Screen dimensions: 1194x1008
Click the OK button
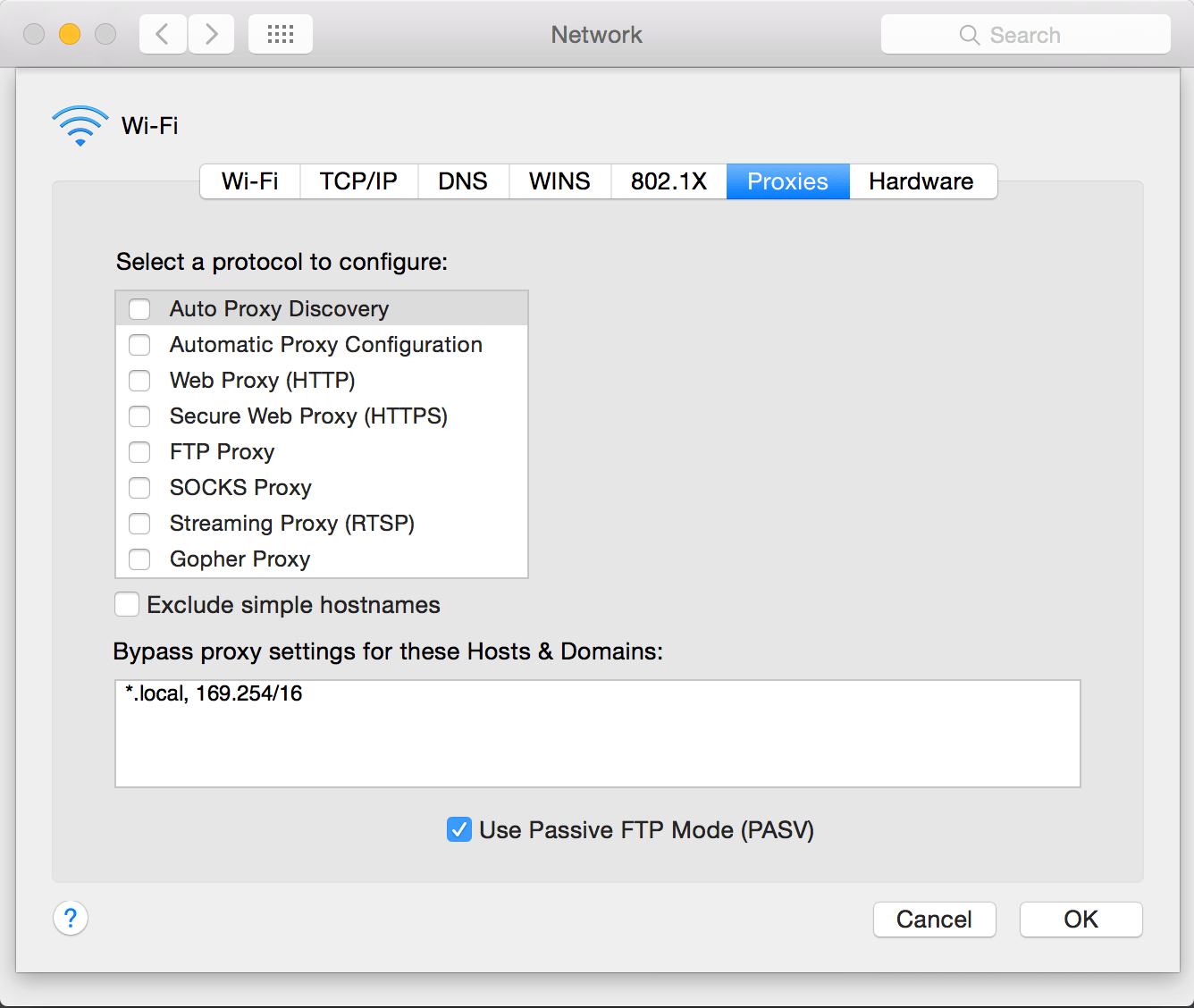click(x=1080, y=919)
